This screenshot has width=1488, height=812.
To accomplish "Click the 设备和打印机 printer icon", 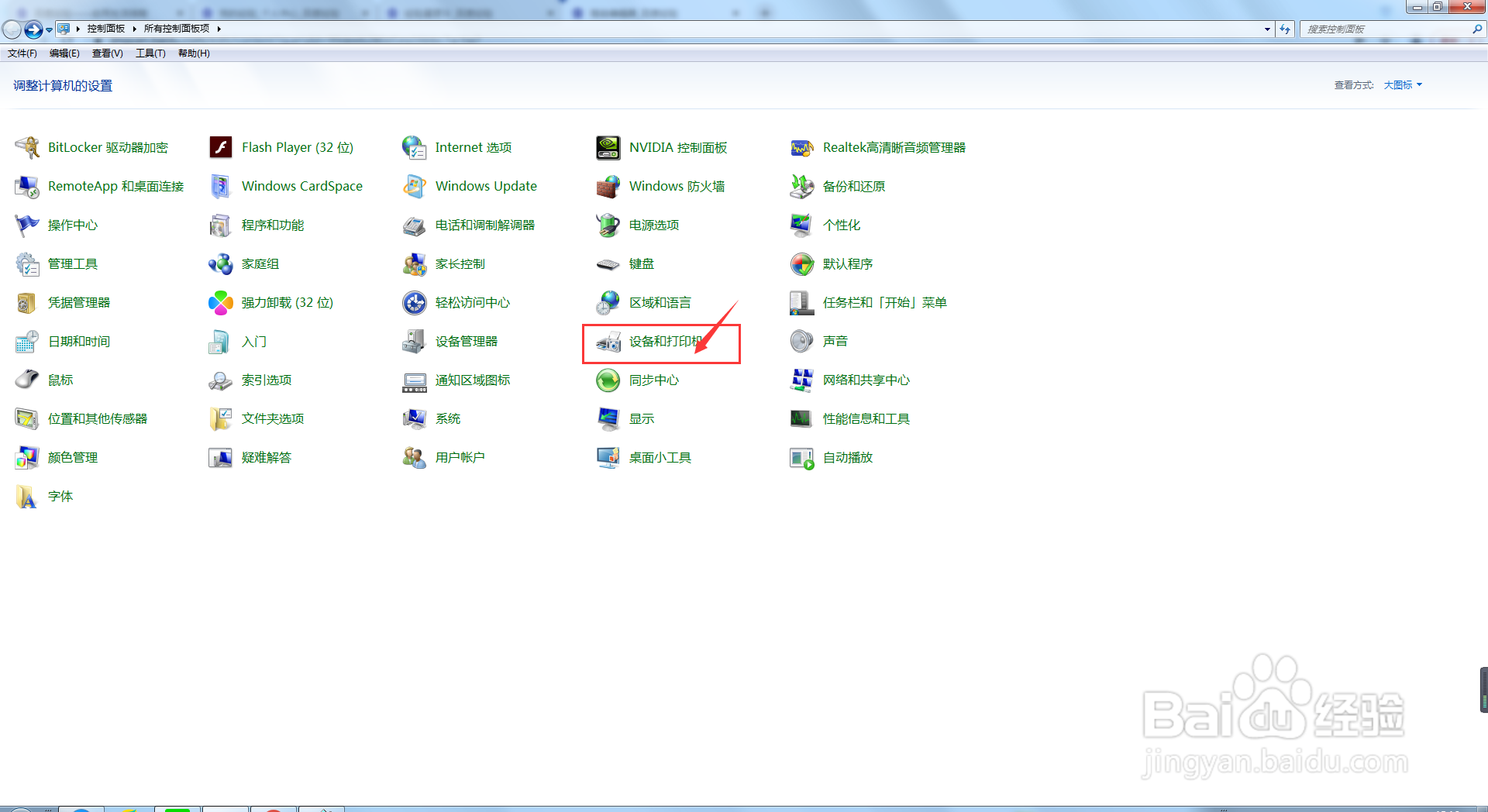I will 608,341.
